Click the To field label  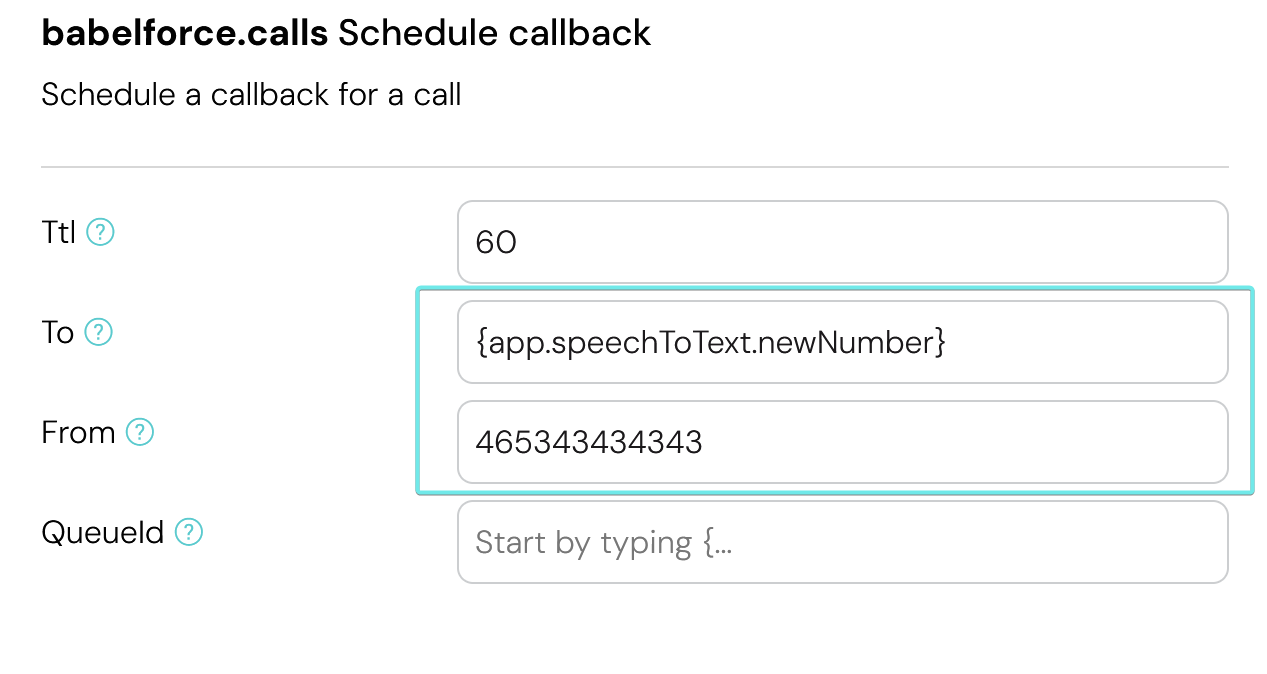click(x=57, y=332)
